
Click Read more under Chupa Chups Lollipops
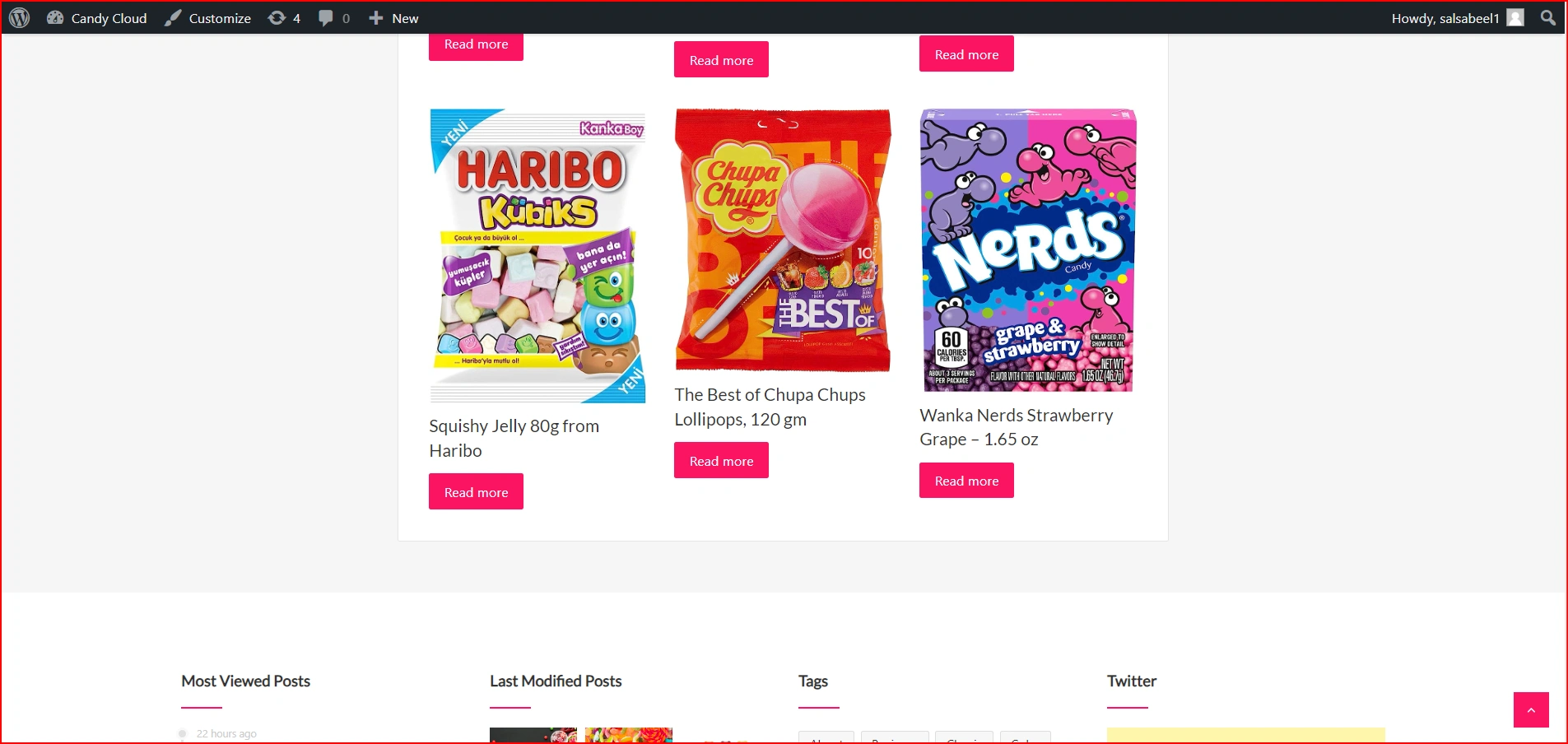721,460
